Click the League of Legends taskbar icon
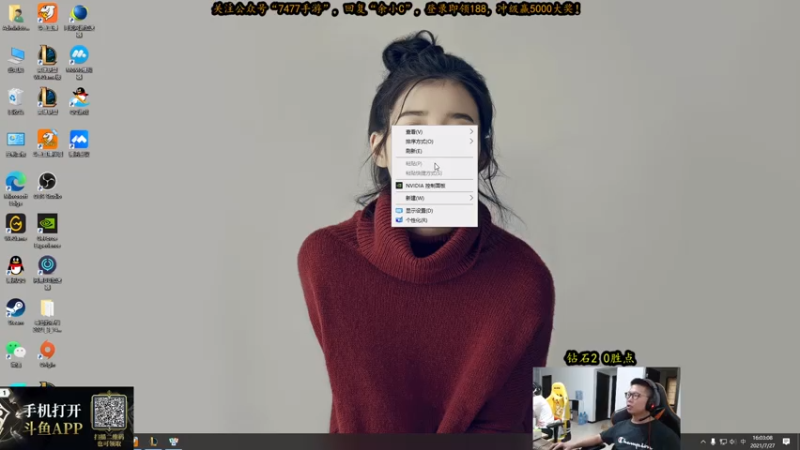Image resolution: width=800 pixels, height=450 pixels. pos(154,441)
